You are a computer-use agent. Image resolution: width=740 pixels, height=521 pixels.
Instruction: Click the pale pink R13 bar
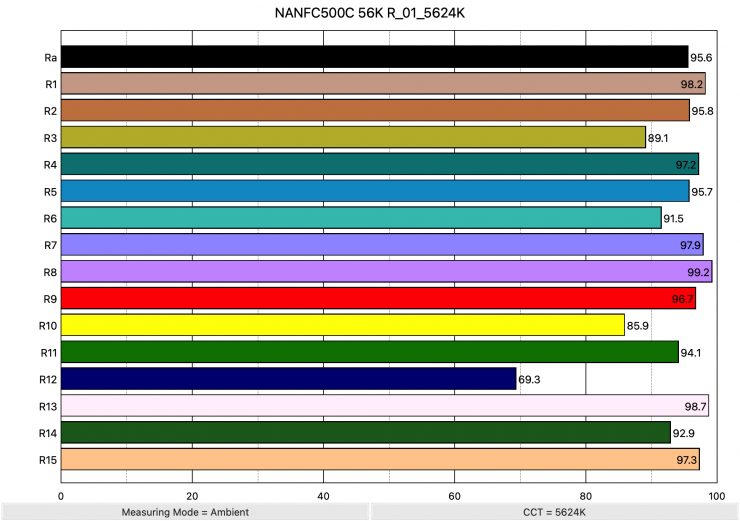click(x=385, y=405)
